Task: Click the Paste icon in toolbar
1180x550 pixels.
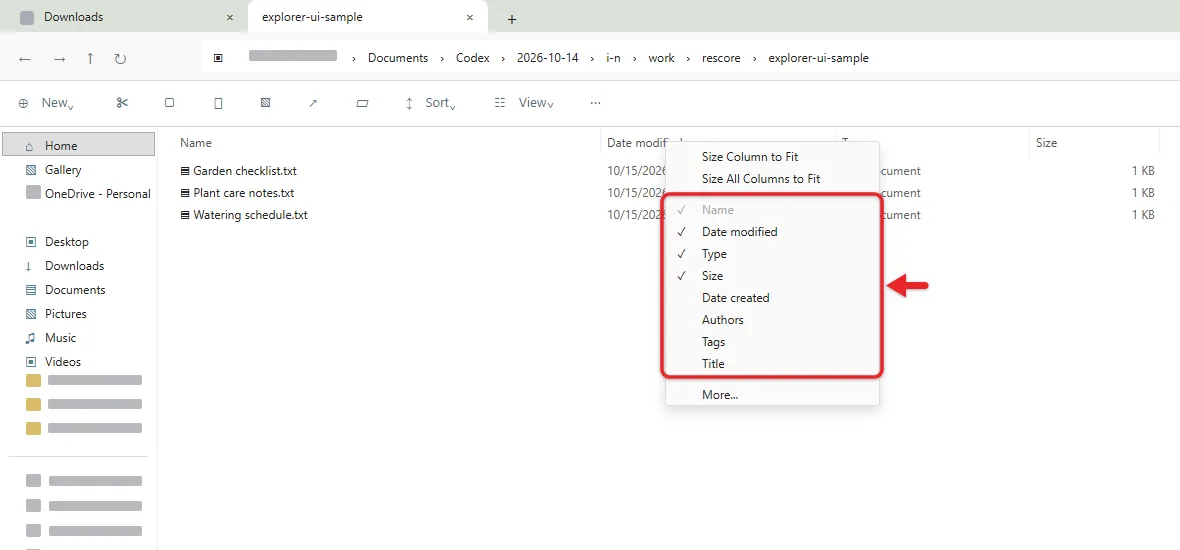Action: pyautogui.click(x=218, y=103)
